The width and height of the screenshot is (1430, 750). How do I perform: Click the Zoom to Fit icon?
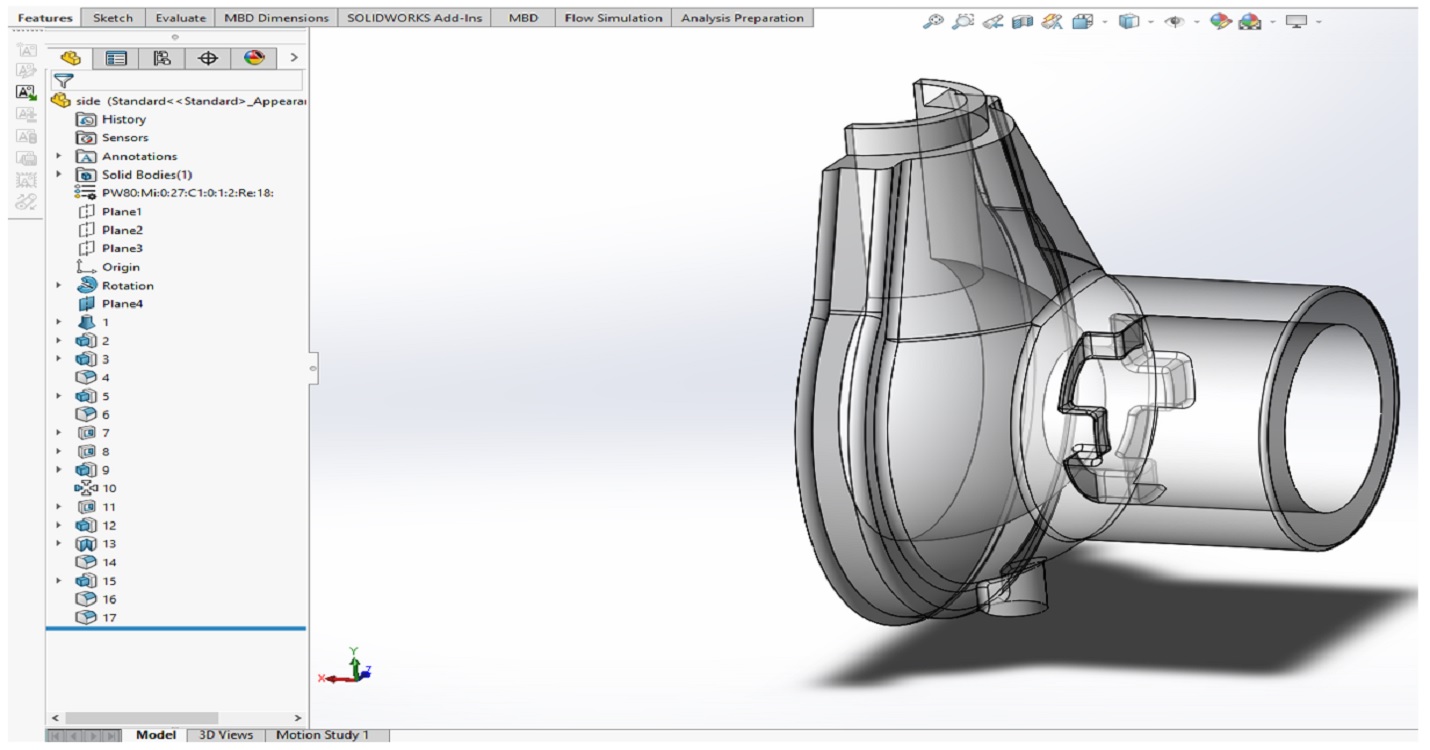click(933, 21)
